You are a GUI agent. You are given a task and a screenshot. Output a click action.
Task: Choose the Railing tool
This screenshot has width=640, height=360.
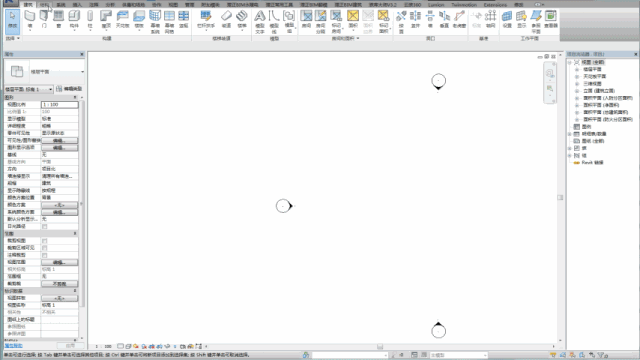coord(206,20)
